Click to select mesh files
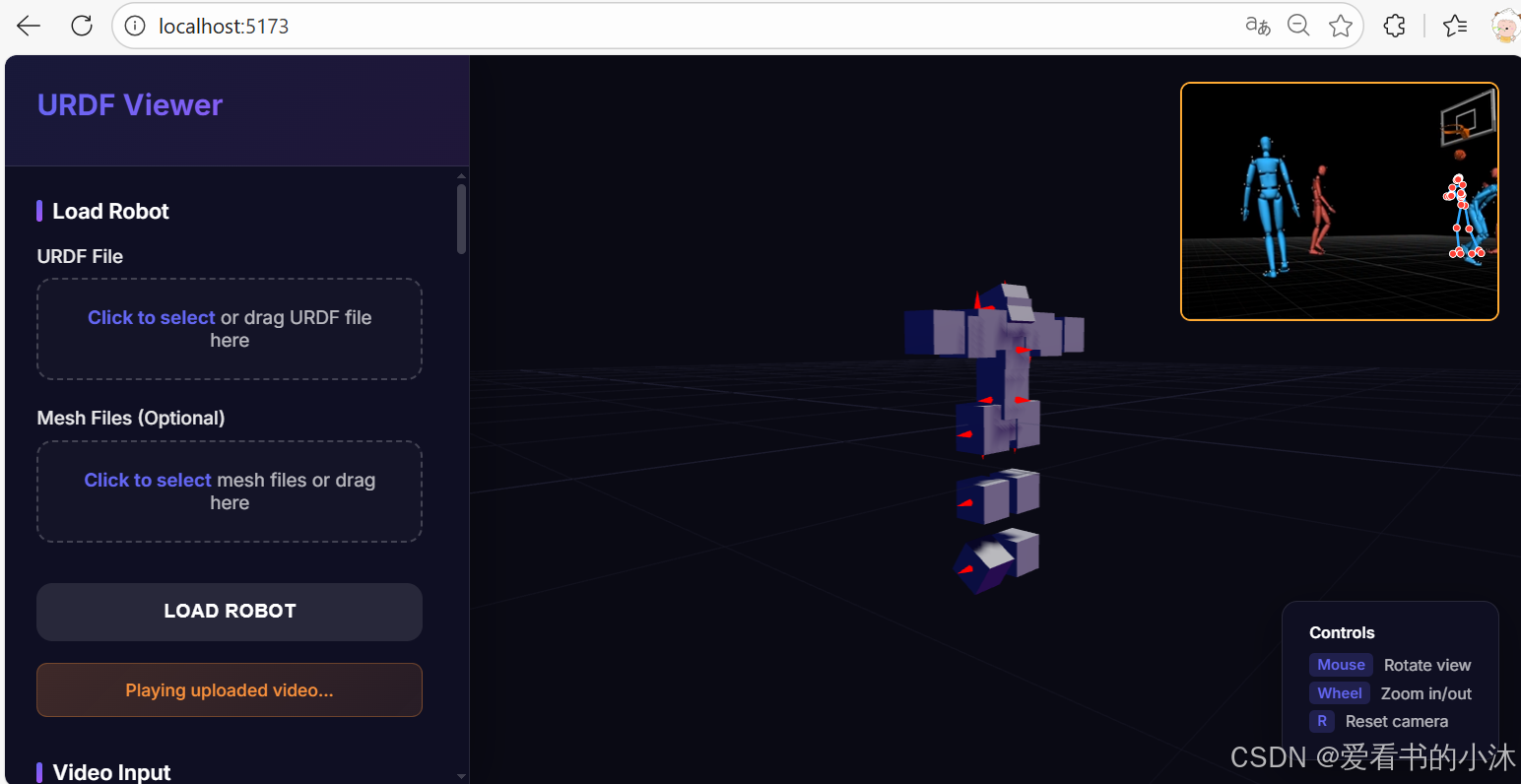Viewport: 1521px width, 784px height. [x=230, y=491]
